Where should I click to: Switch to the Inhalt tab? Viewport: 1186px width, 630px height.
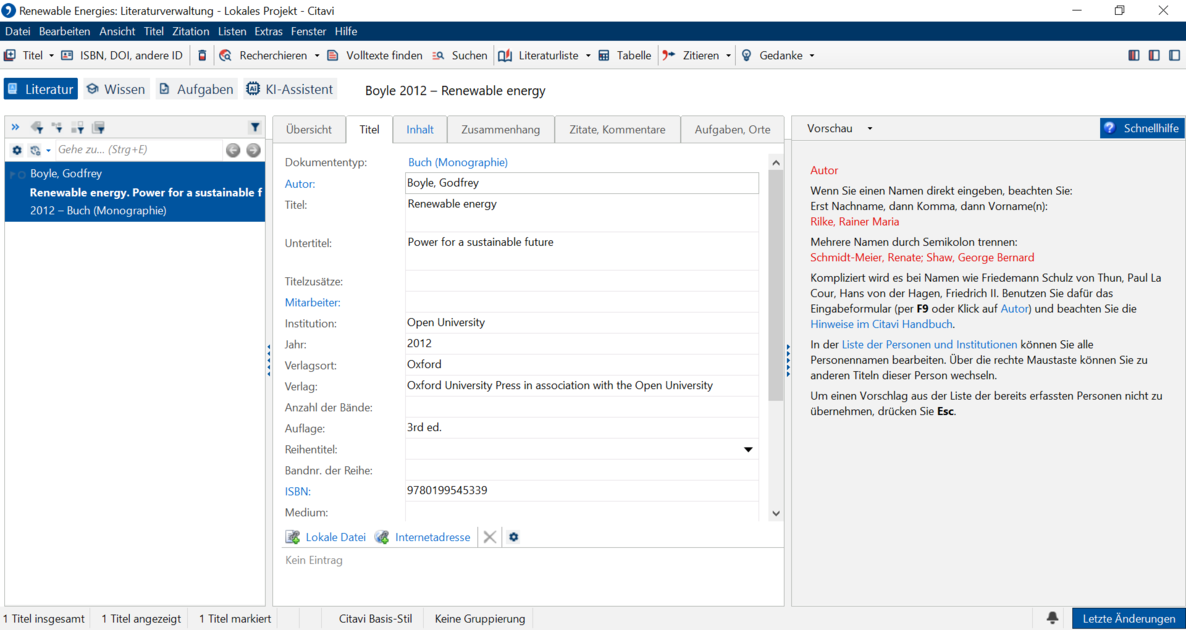coord(420,129)
